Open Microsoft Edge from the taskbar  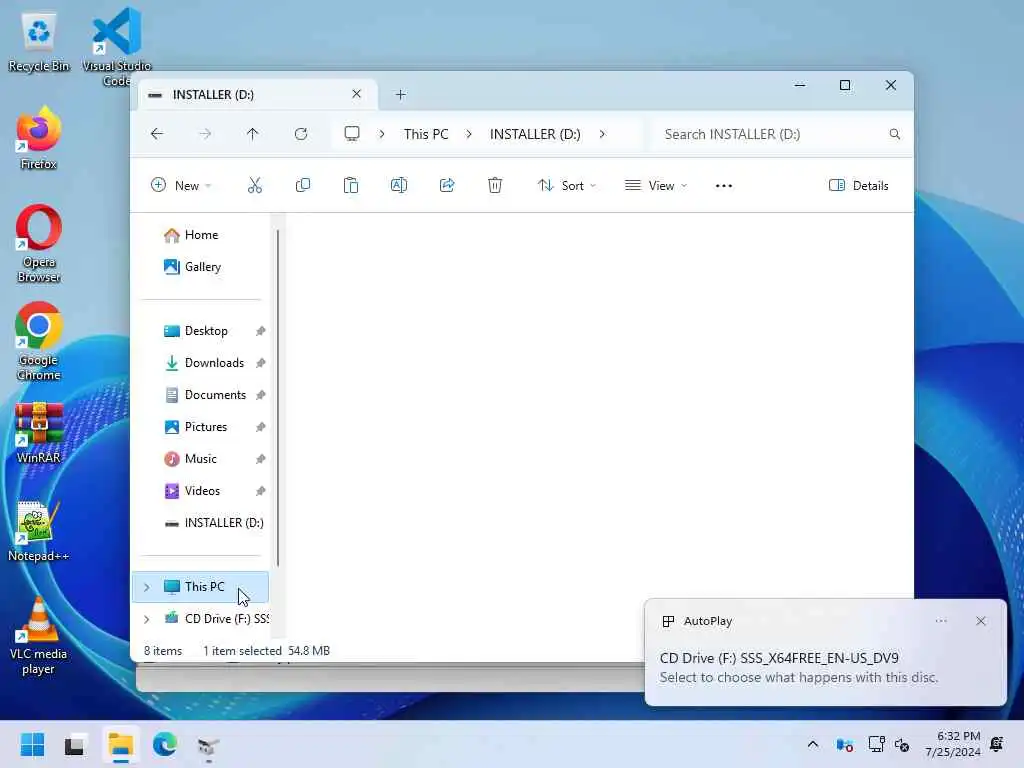click(165, 744)
